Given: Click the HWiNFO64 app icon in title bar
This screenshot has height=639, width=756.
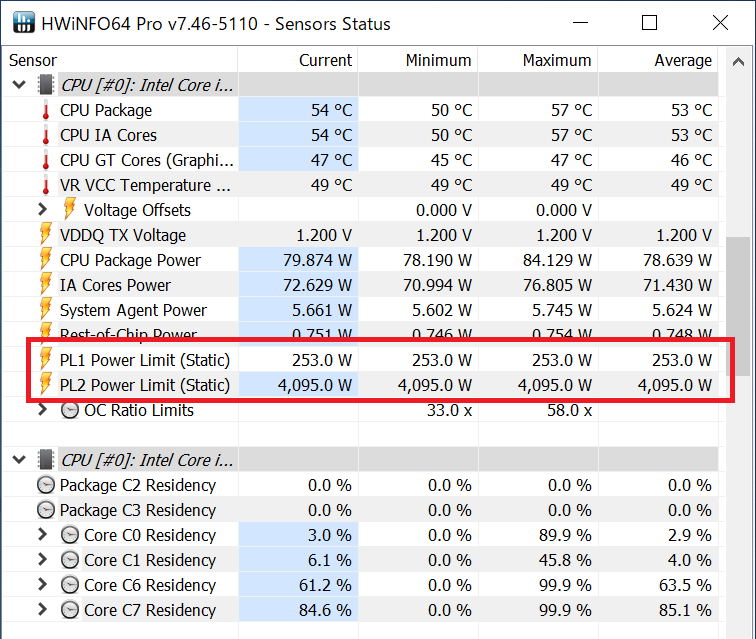Looking at the screenshot, I should click(x=22, y=23).
